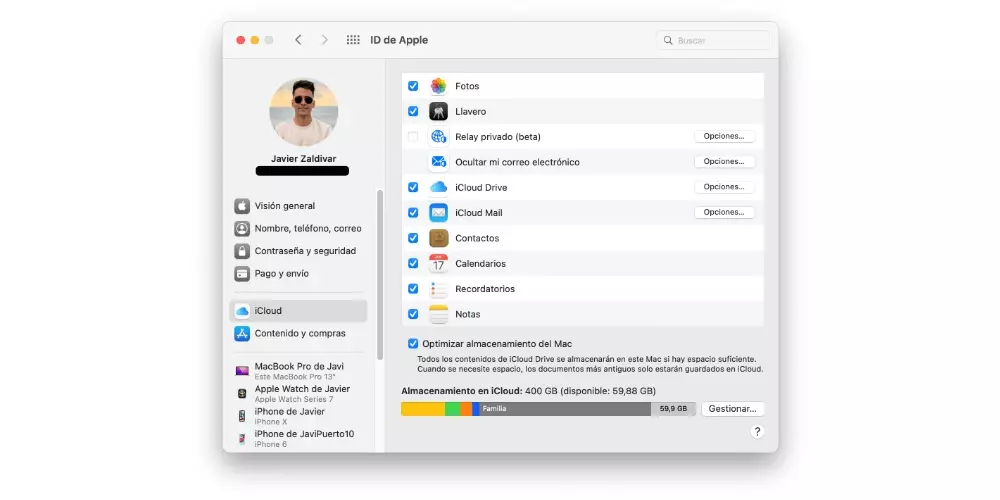The width and height of the screenshot is (1000, 500).
Task: Click the Fotos app icon
Action: point(438,86)
